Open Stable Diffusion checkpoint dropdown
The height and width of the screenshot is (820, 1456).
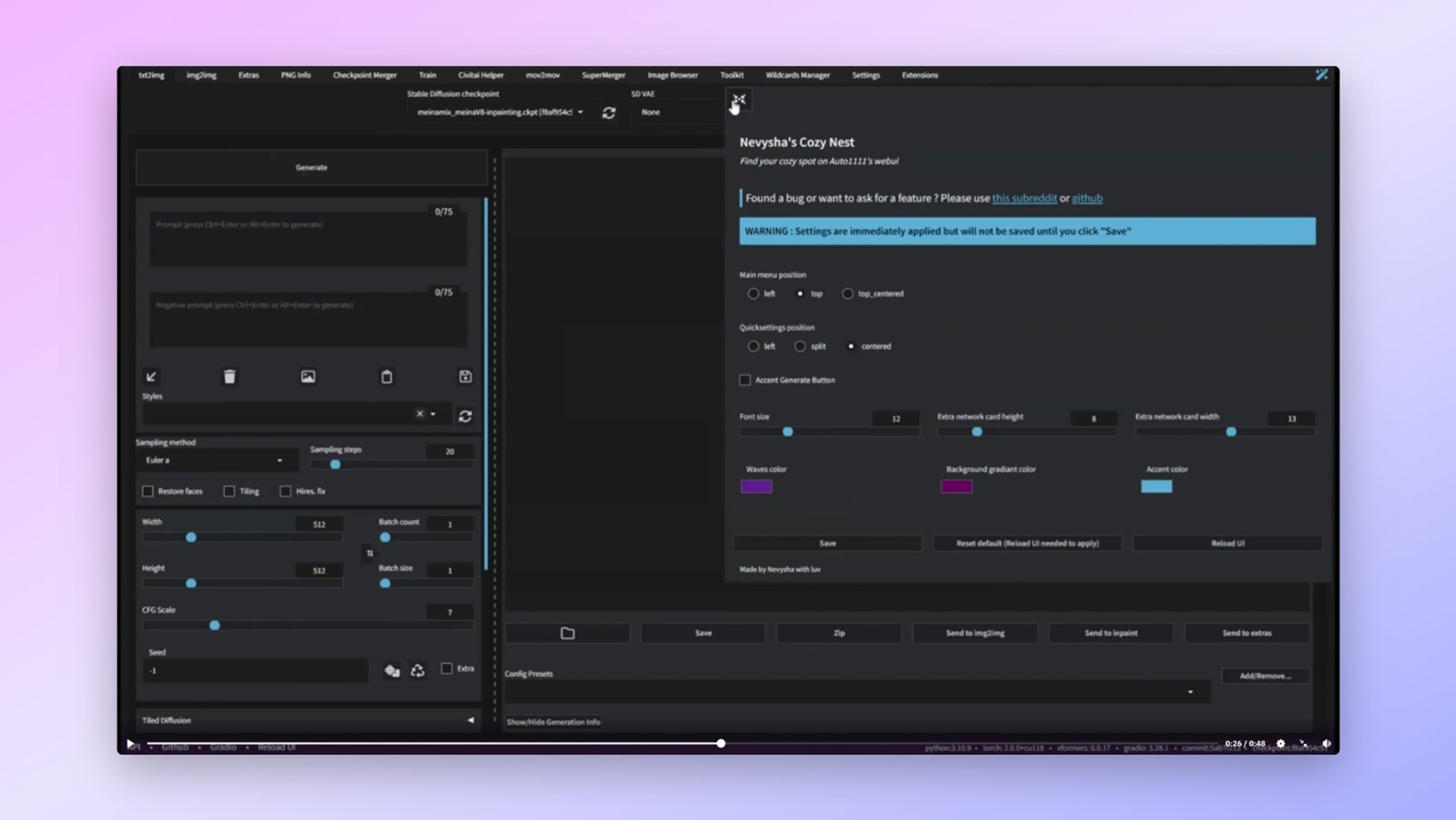(x=500, y=112)
